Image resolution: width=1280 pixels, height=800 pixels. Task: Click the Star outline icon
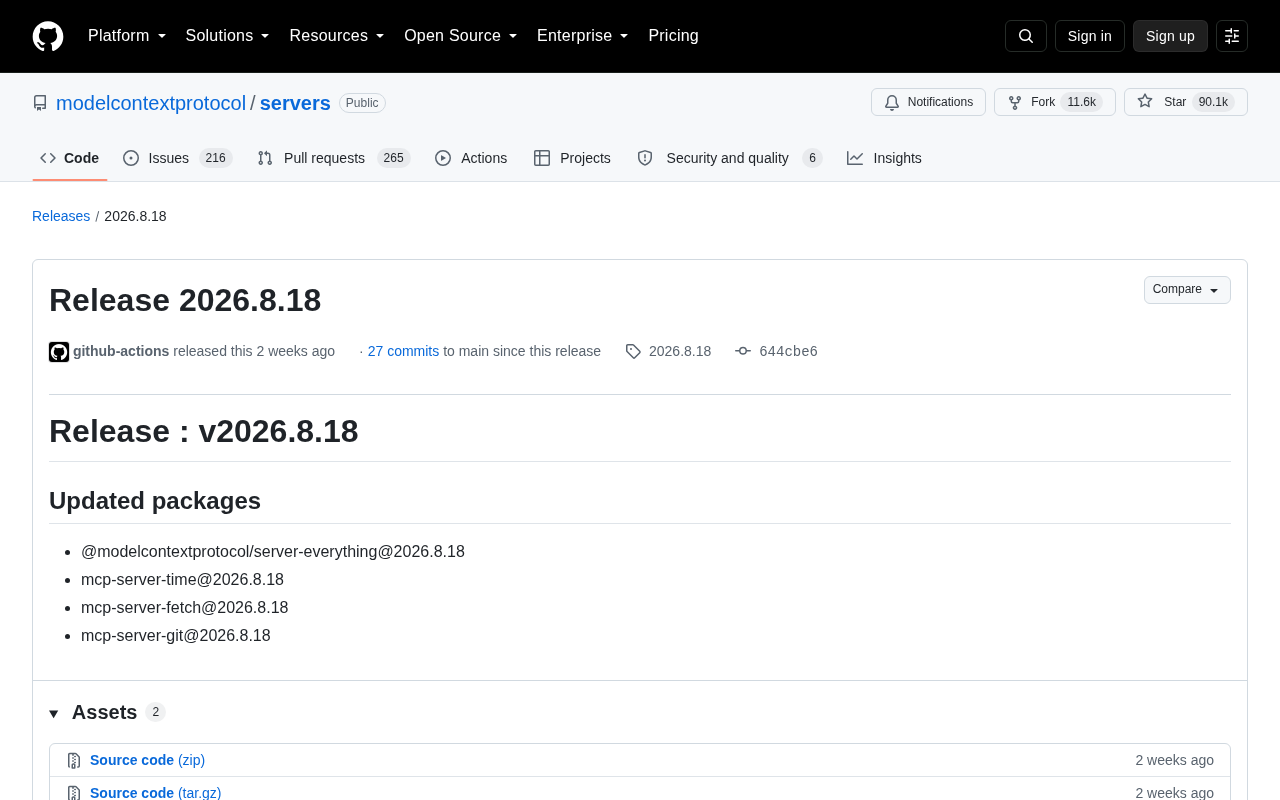pyautogui.click(x=1145, y=101)
